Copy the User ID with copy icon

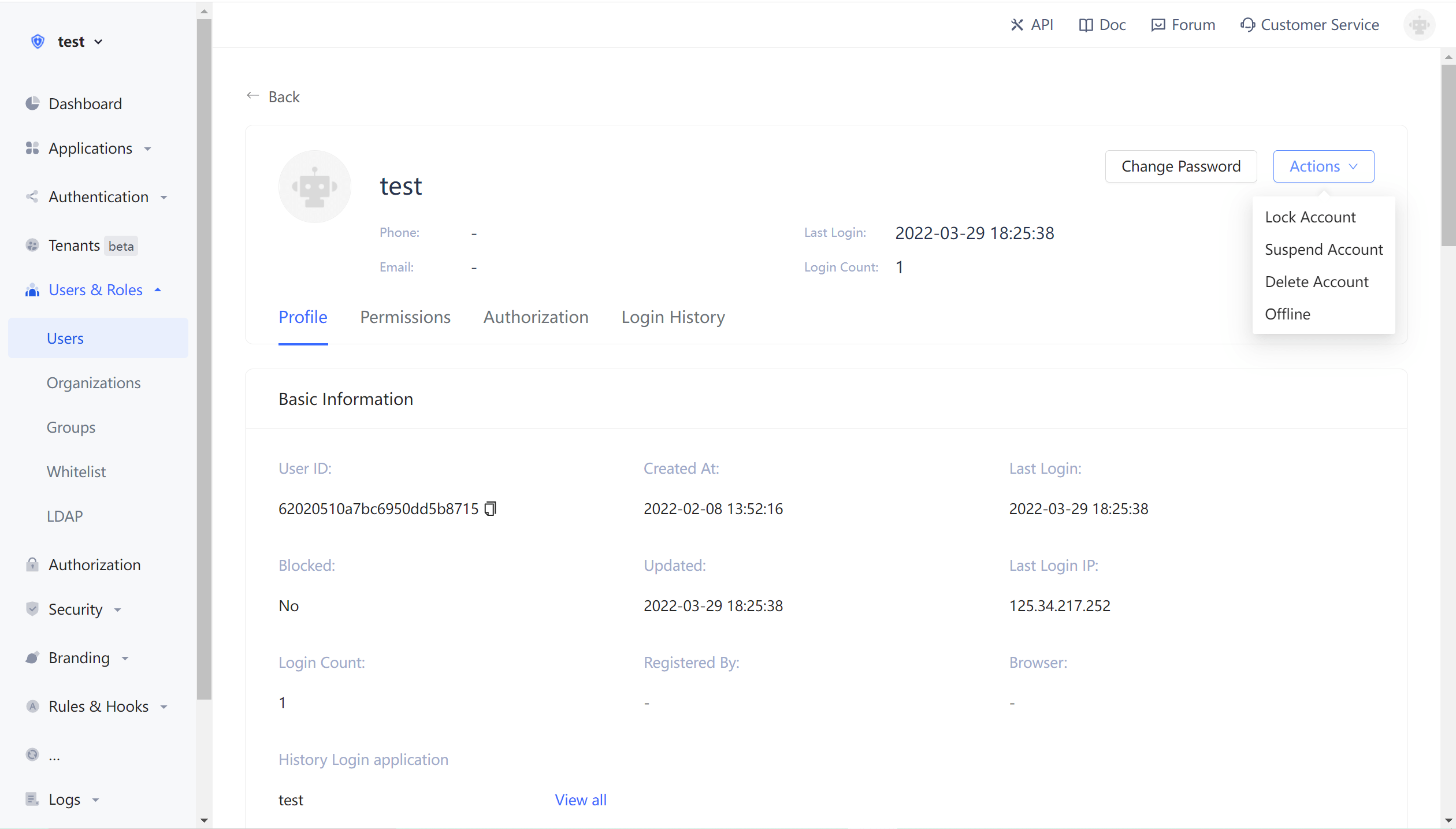click(x=490, y=508)
